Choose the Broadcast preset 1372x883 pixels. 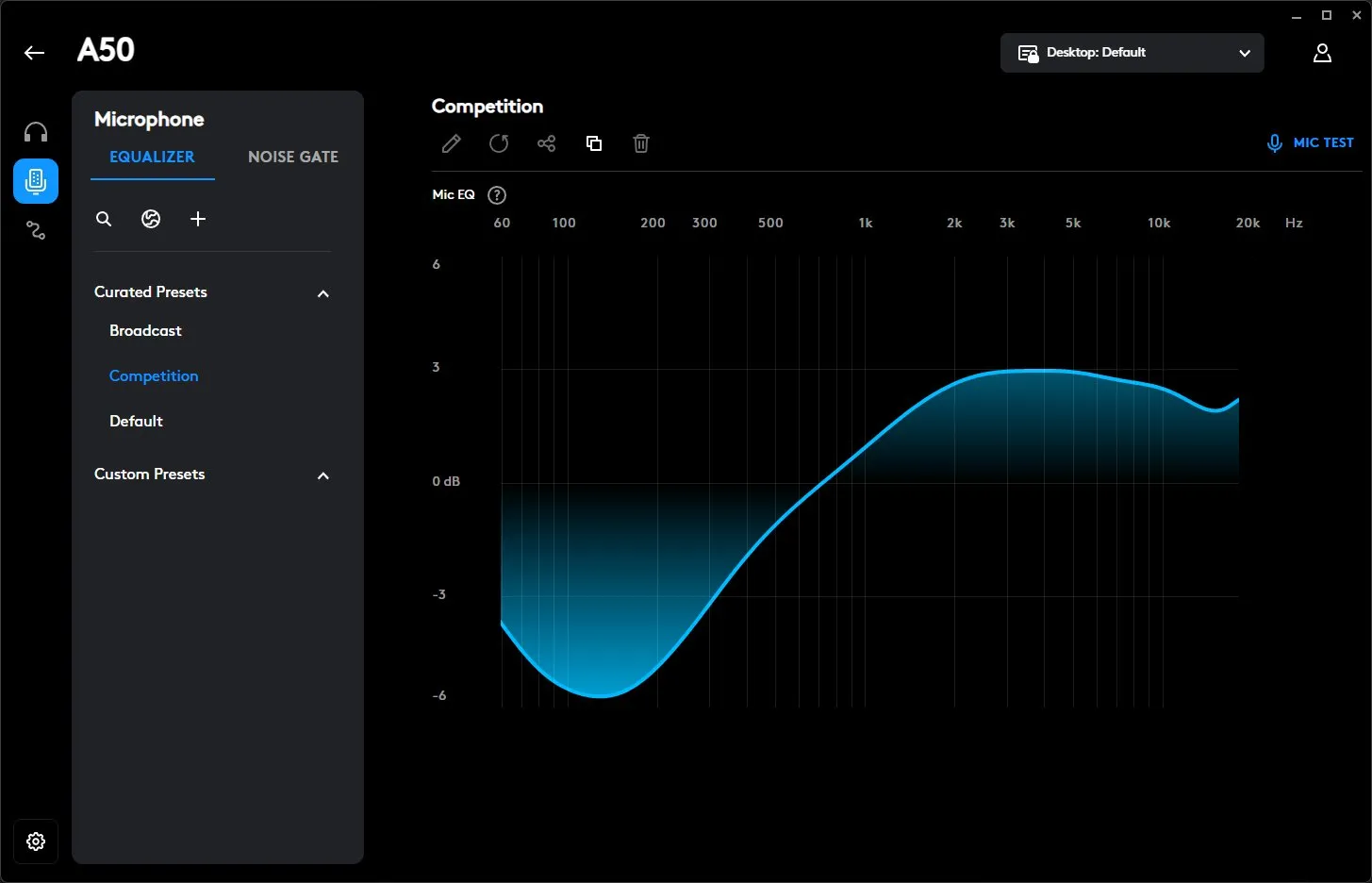(145, 331)
